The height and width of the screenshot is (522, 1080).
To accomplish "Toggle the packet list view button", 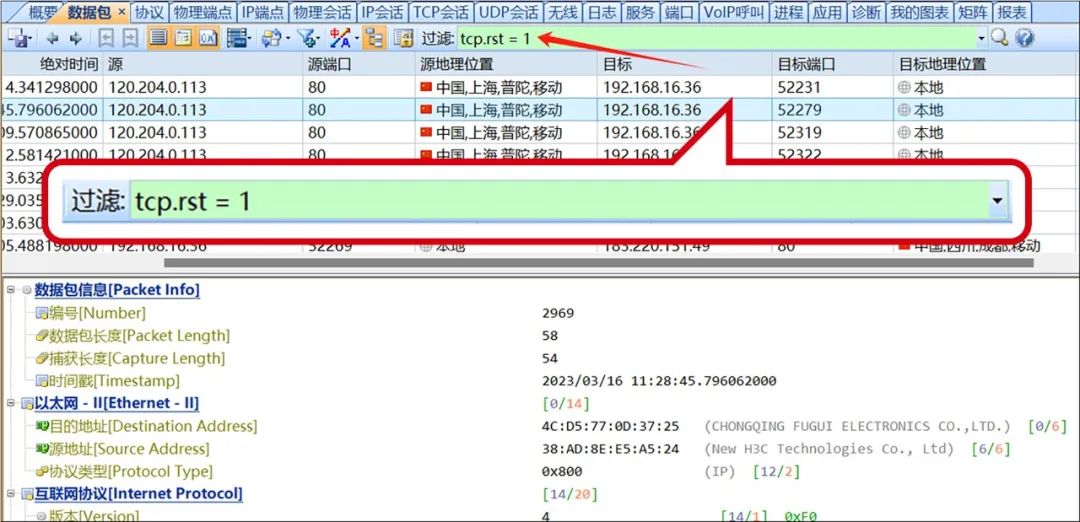I will pos(158,38).
